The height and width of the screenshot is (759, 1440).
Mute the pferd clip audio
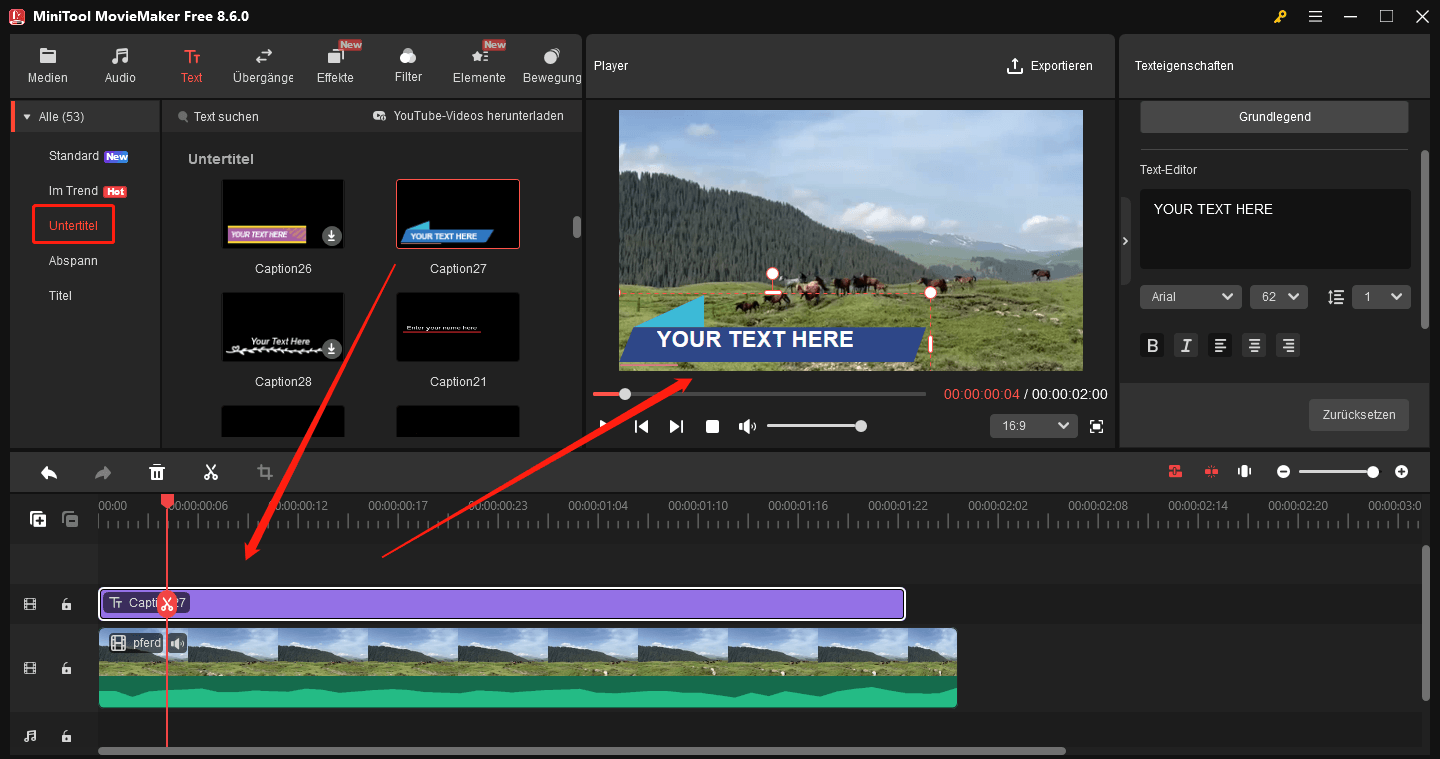coord(177,643)
